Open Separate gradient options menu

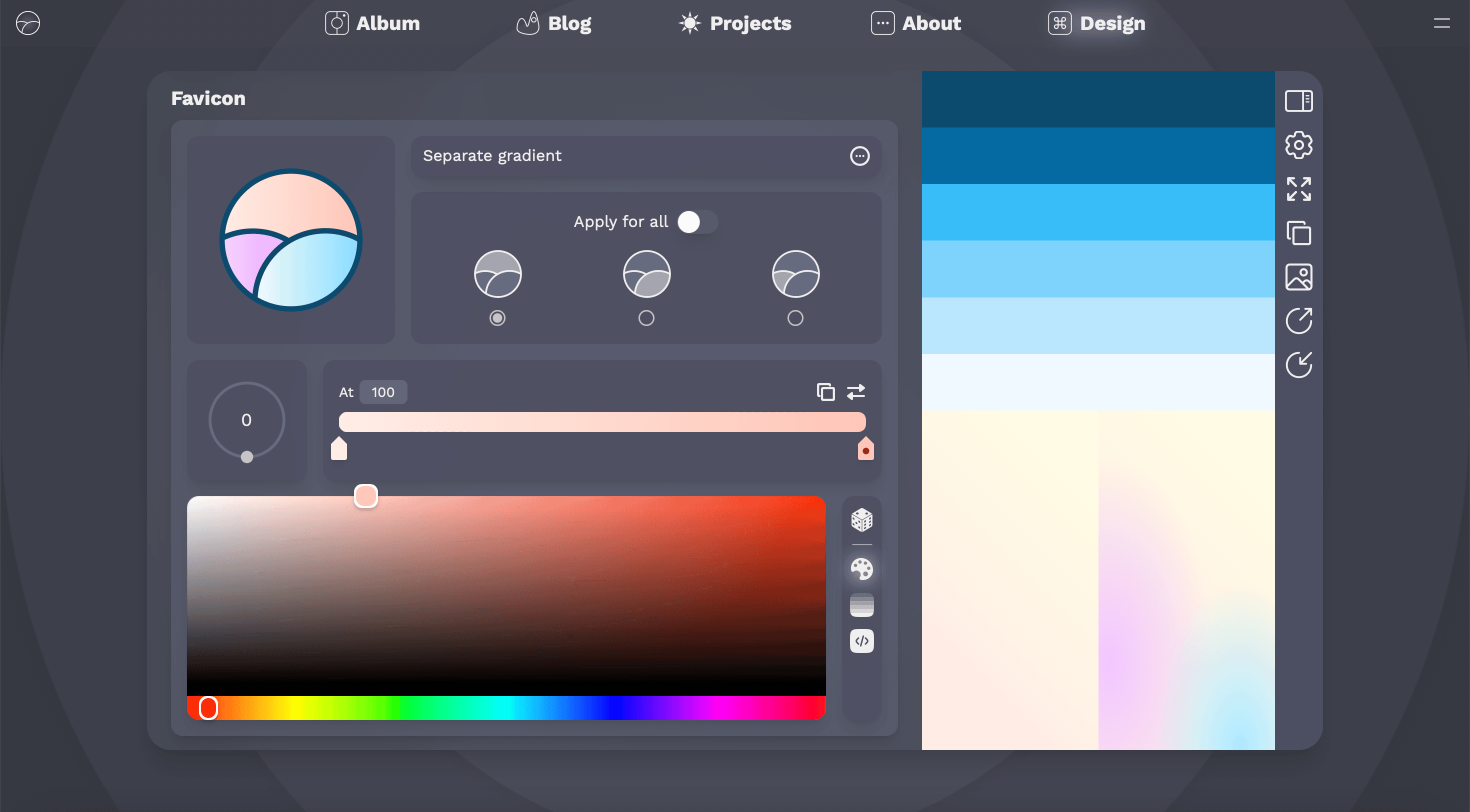pos(859,156)
